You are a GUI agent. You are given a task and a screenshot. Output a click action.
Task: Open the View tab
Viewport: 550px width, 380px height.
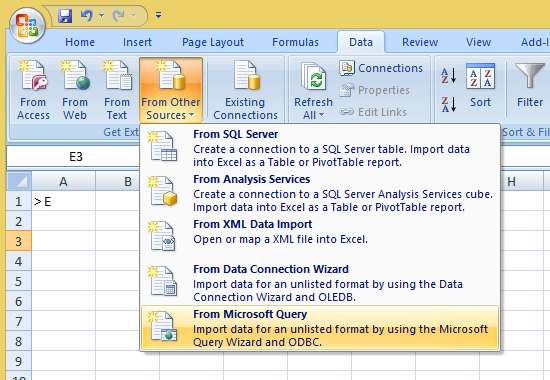[478, 42]
